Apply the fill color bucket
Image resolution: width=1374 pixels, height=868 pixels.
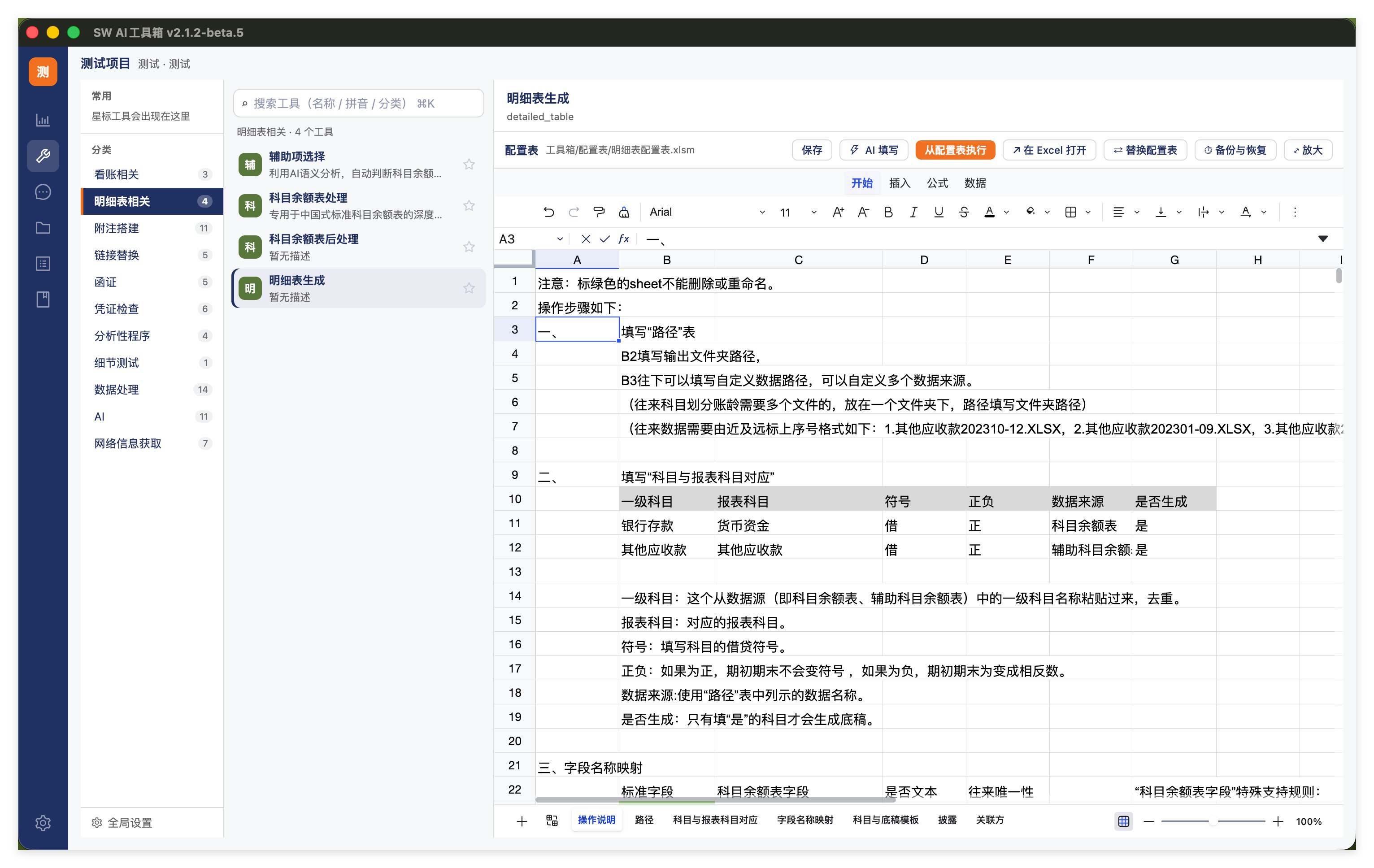pos(1030,212)
